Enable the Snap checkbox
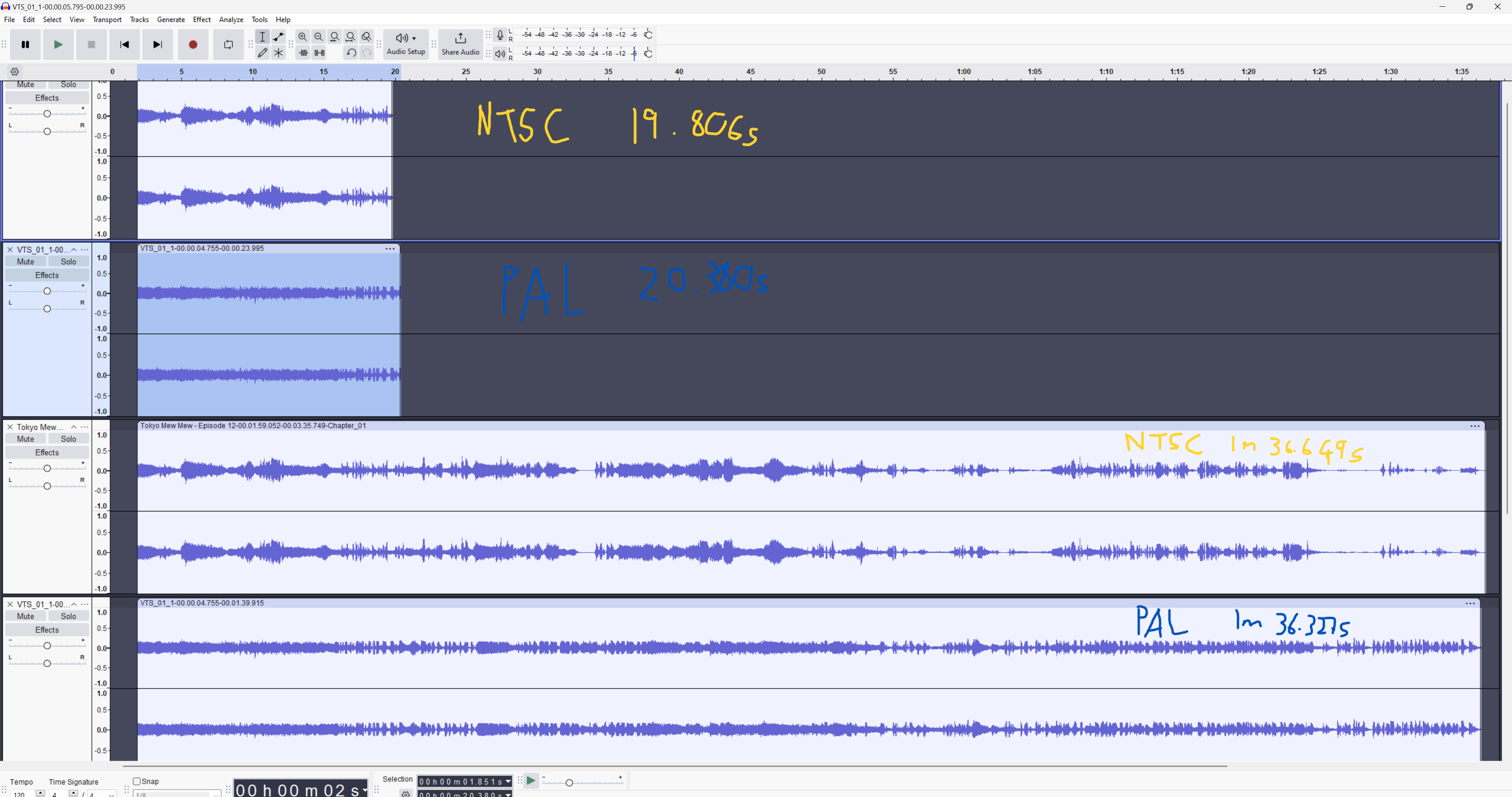Viewport: 1512px width, 797px height. tap(137, 781)
